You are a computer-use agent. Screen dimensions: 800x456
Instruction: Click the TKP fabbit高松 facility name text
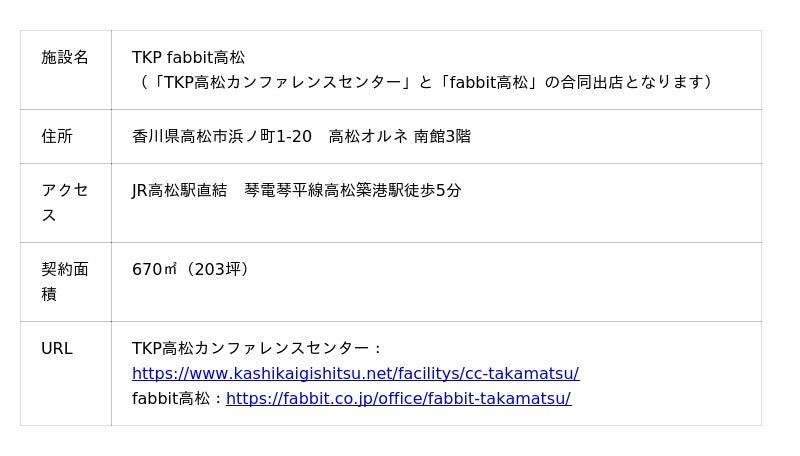(x=188, y=57)
